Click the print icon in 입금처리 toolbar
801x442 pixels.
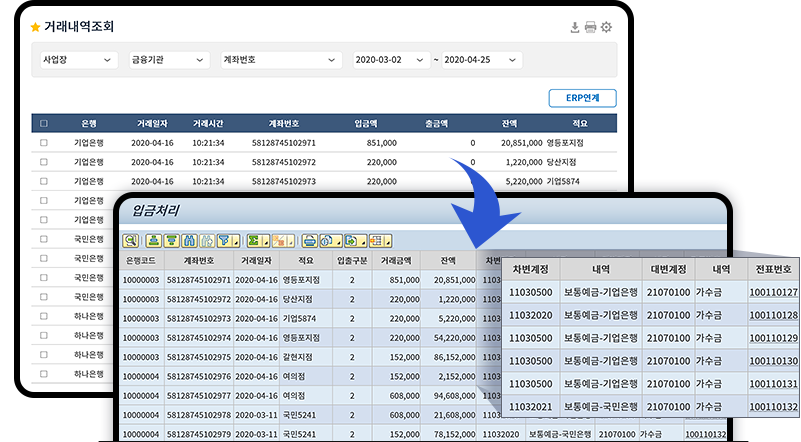(309, 240)
